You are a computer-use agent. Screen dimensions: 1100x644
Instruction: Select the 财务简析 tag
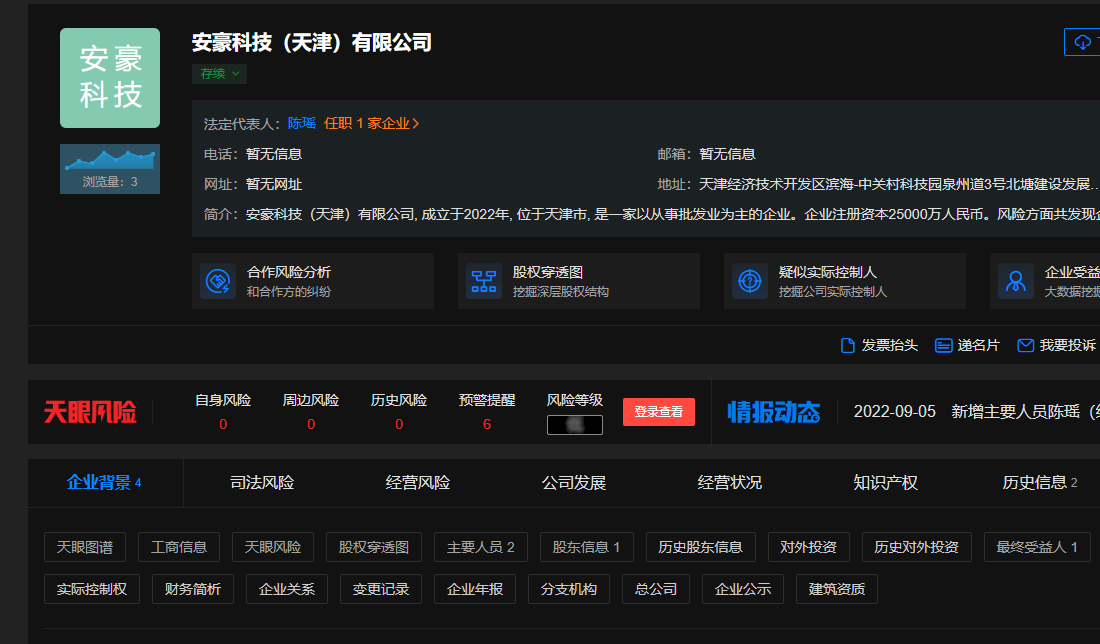pos(193,589)
